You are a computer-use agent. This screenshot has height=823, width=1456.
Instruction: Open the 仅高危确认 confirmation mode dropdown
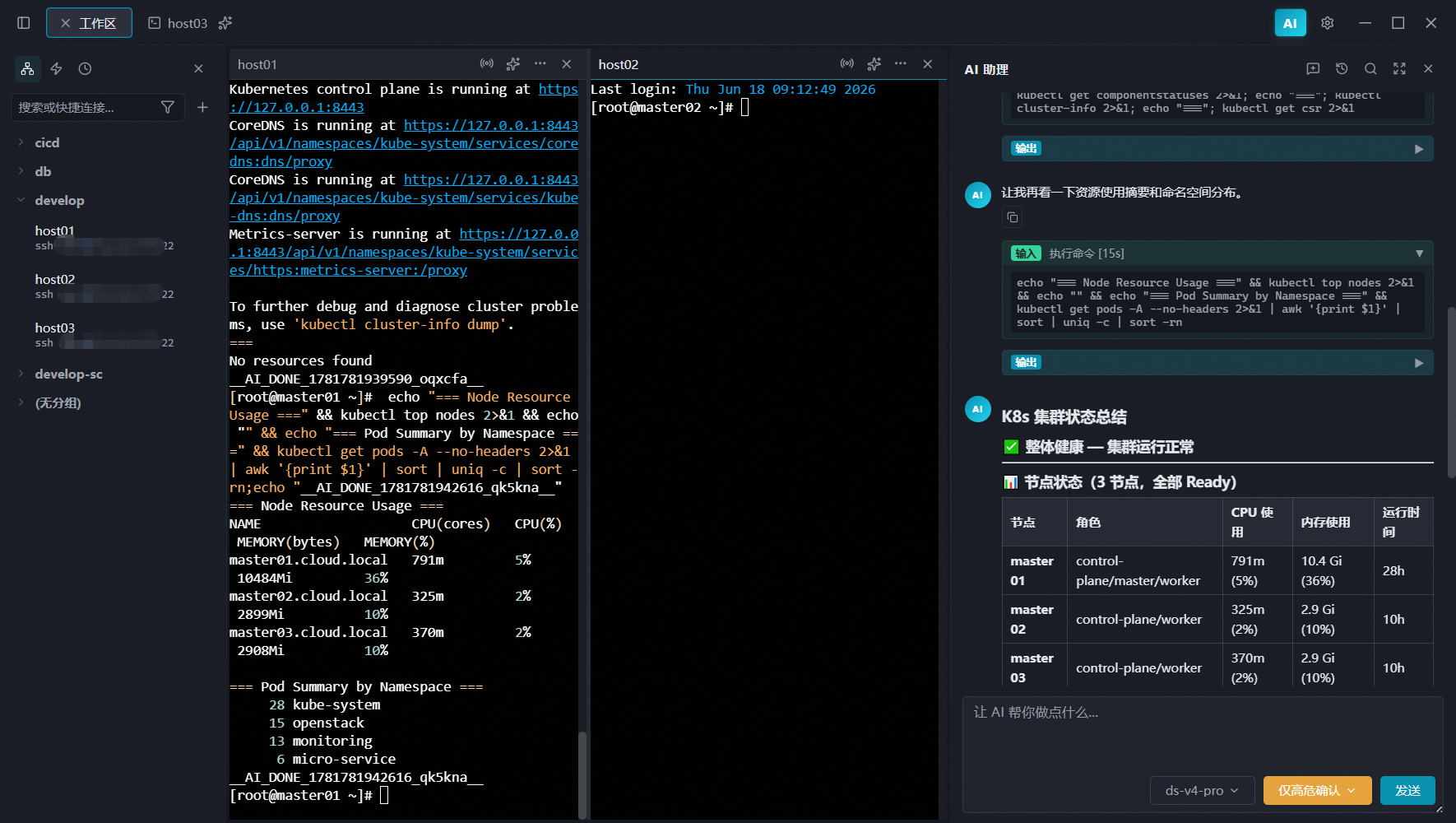(x=1317, y=790)
